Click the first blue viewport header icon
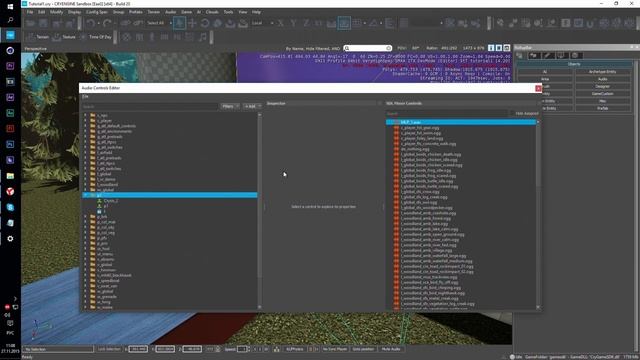Image resolution: width=640 pixels, height=360 pixels. pyautogui.click(x=491, y=48)
